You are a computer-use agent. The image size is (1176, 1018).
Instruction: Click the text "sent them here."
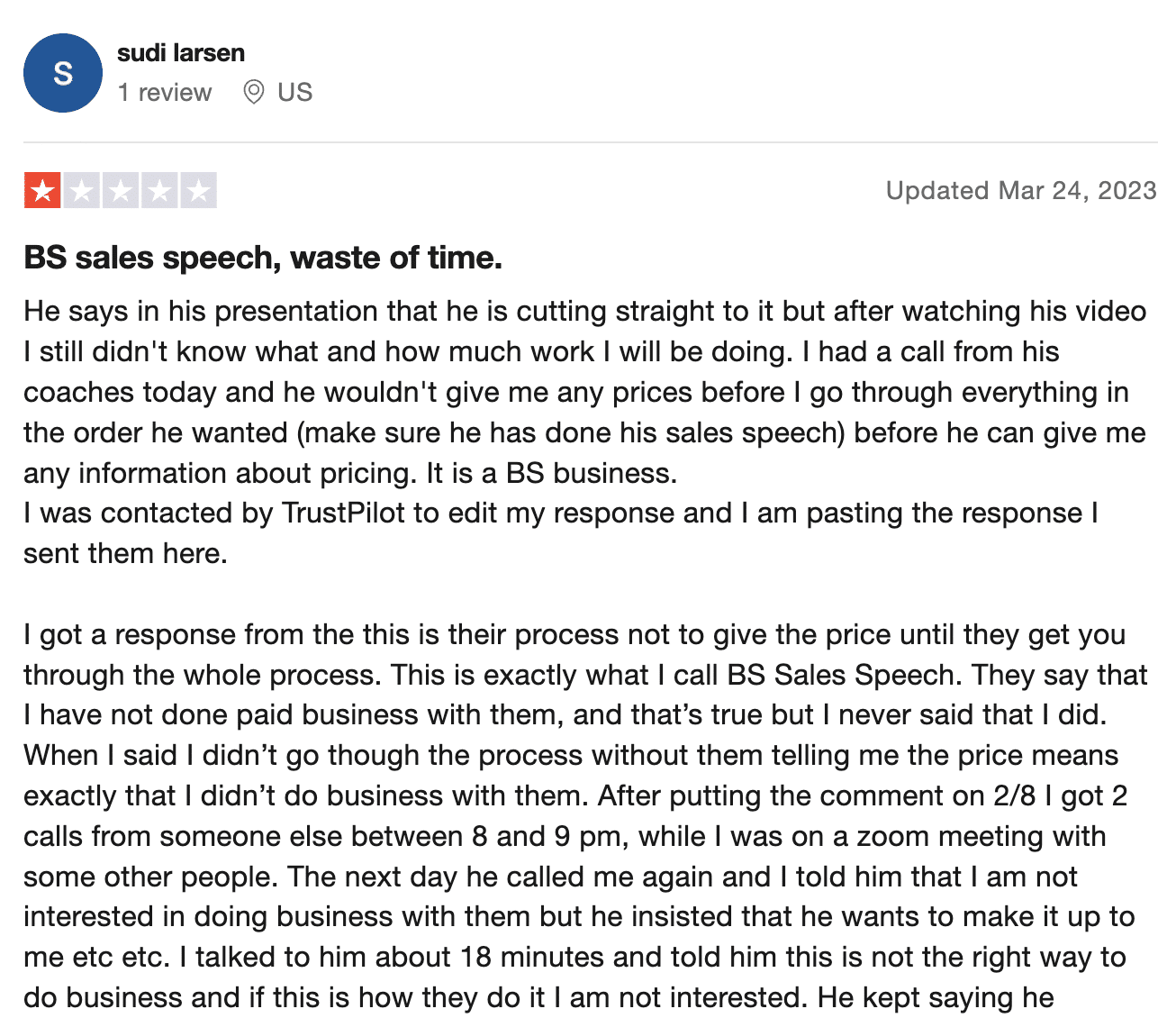coord(125,553)
